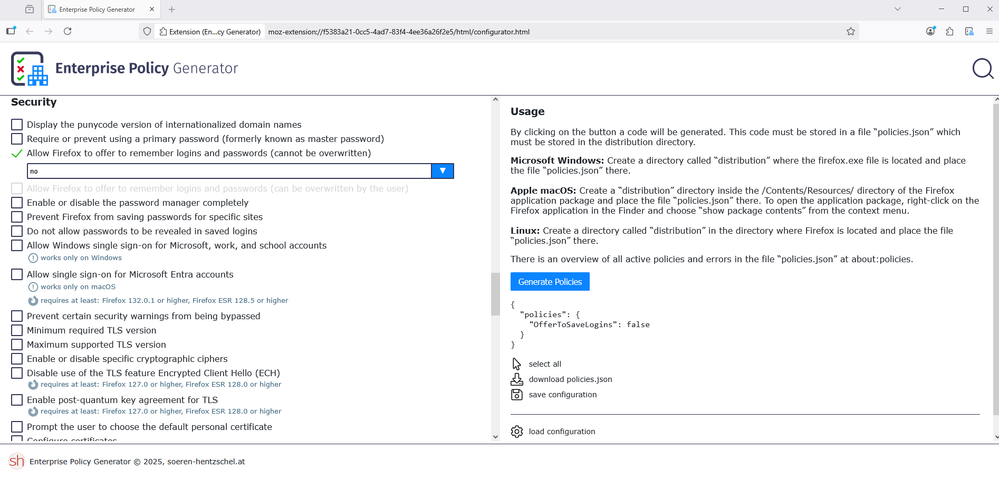999x477 pixels.
Task: Open a new browser tab
Action: [x=172, y=9]
